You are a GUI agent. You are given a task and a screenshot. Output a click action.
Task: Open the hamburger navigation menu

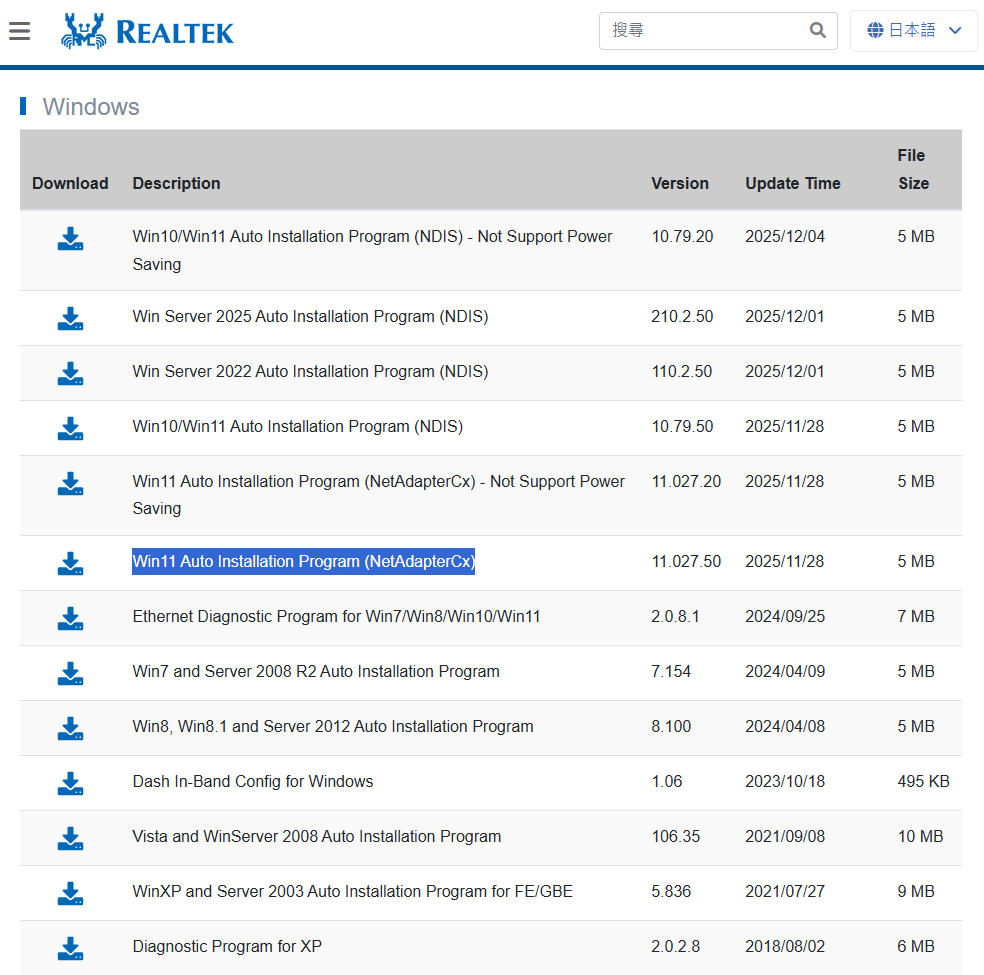19,31
